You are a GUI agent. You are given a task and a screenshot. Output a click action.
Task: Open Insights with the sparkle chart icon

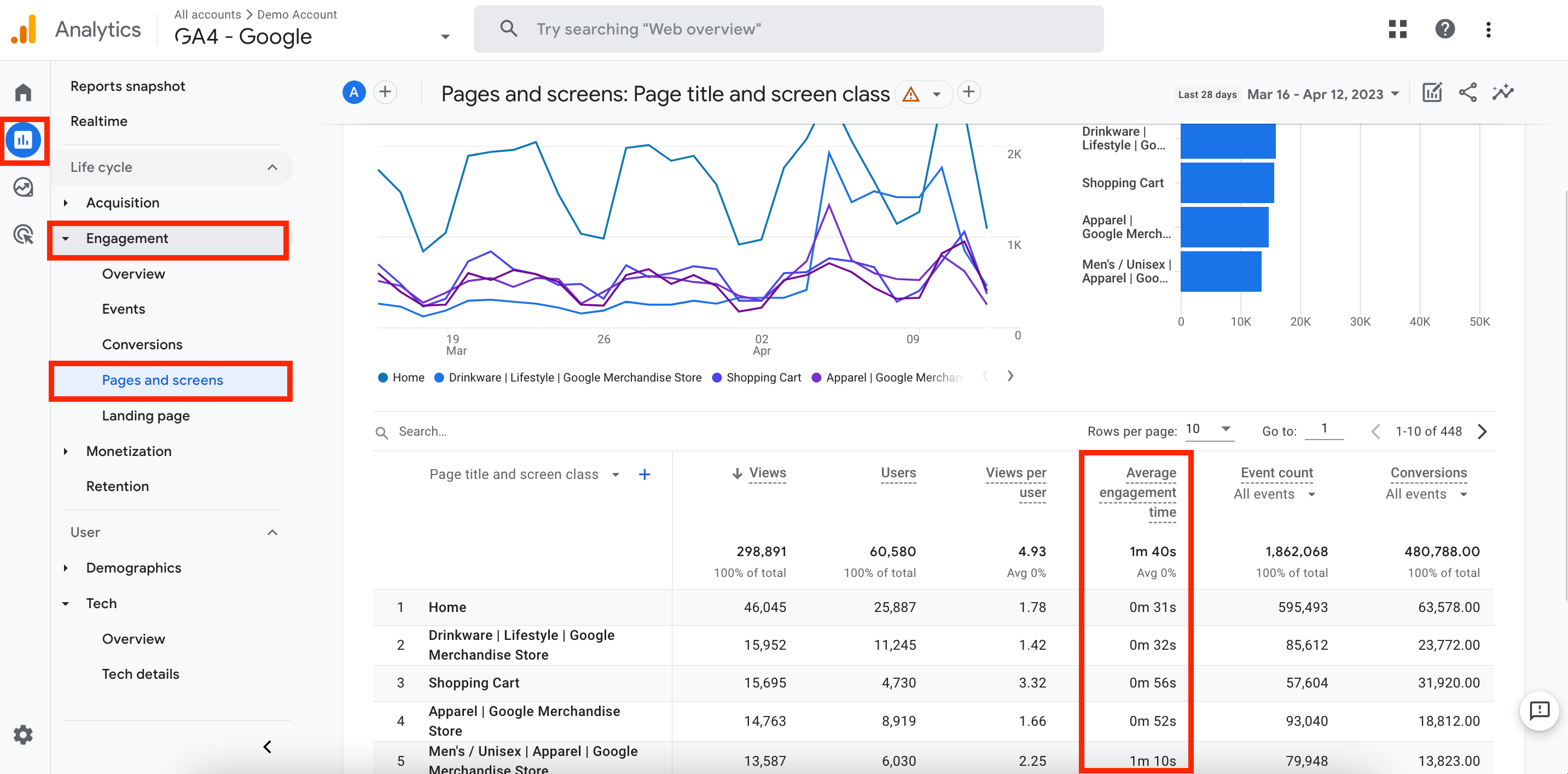(x=1503, y=93)
